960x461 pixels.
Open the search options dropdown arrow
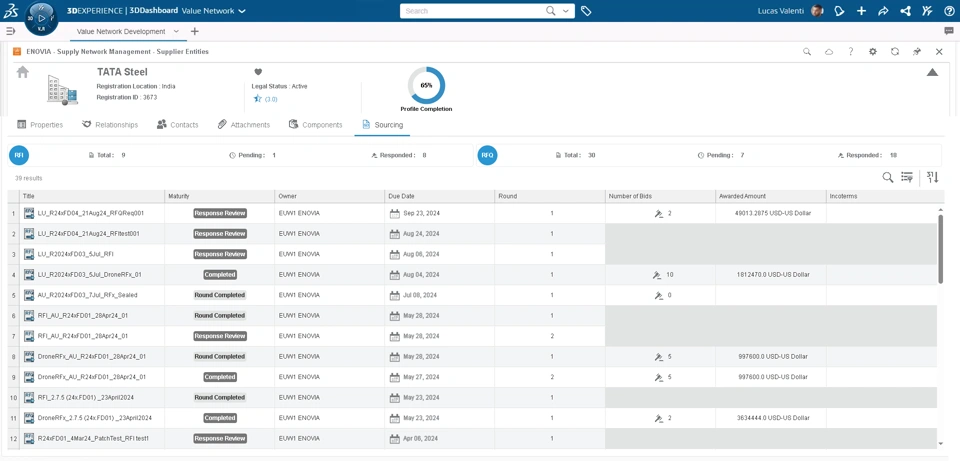tap(565, 11)
